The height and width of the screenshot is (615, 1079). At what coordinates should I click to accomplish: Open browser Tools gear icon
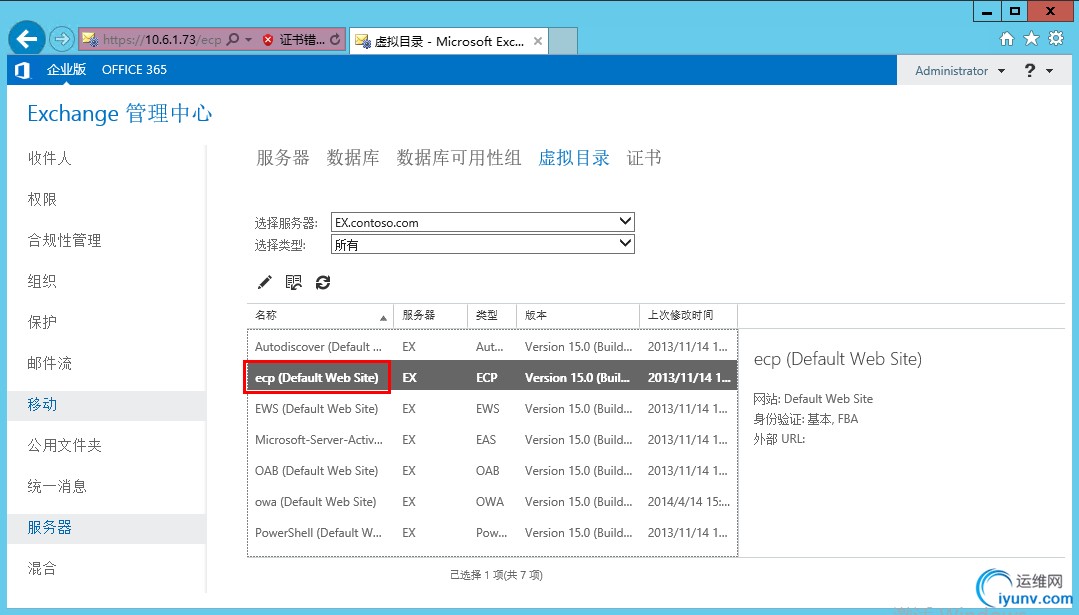point(1056,39)
